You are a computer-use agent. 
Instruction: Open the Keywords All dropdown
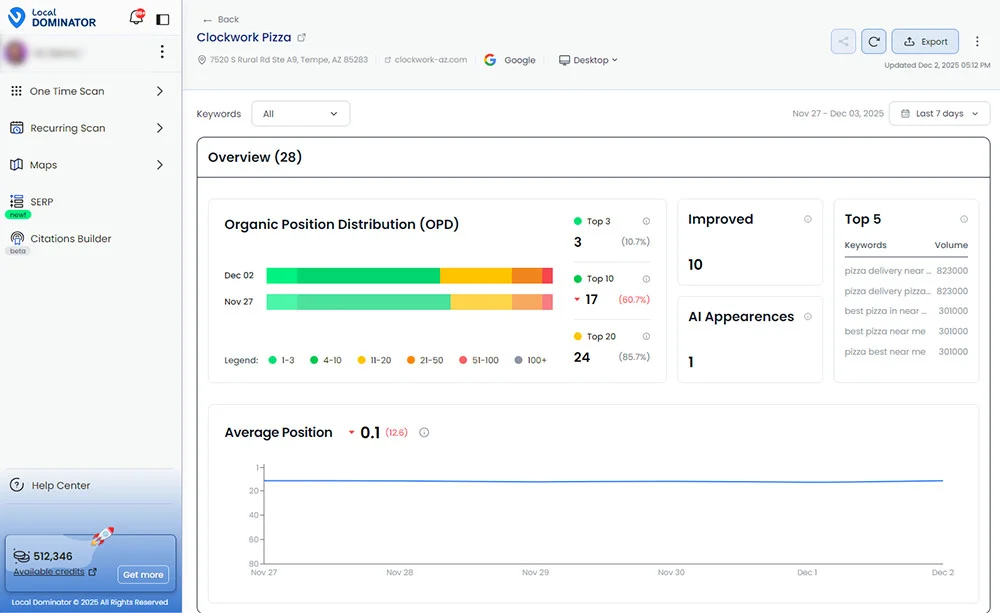tap(300, 114)
